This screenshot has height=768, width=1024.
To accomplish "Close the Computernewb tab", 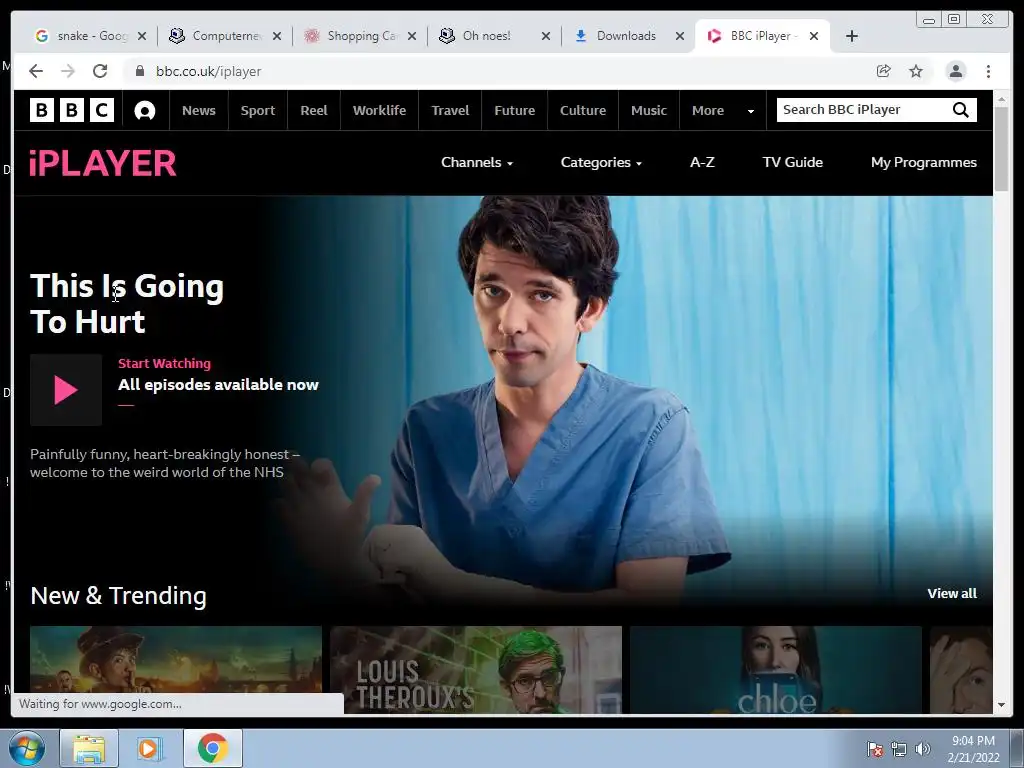I will point(277,36).
